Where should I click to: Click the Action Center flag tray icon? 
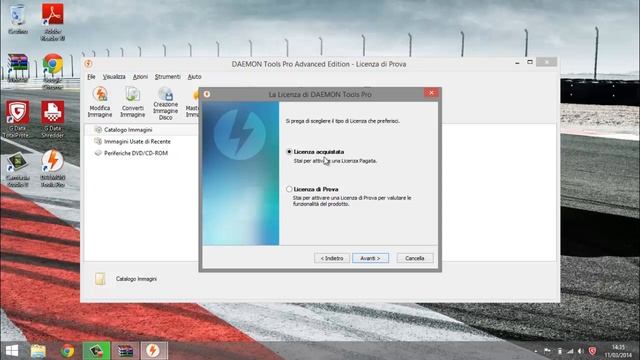click(547, 351)
